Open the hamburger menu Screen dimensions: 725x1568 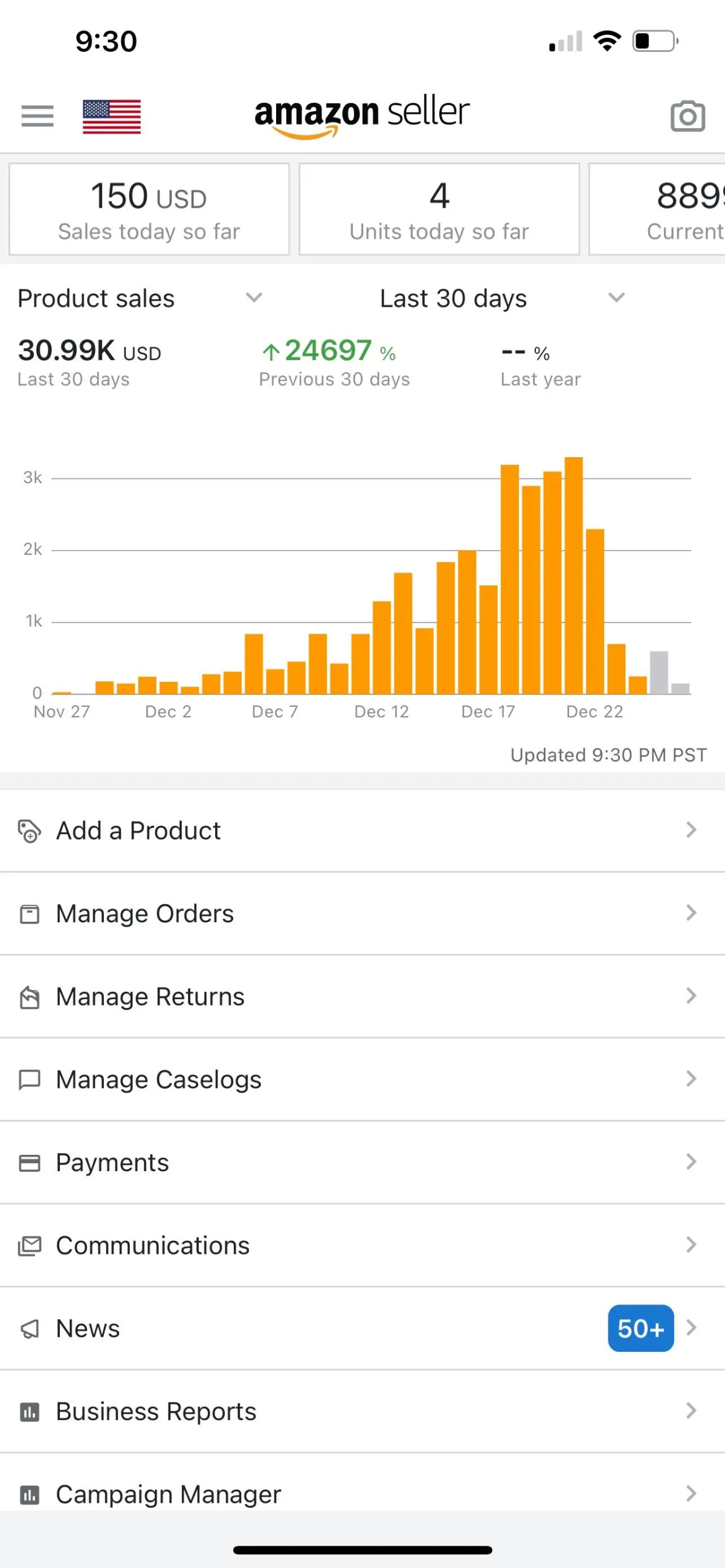37,115
